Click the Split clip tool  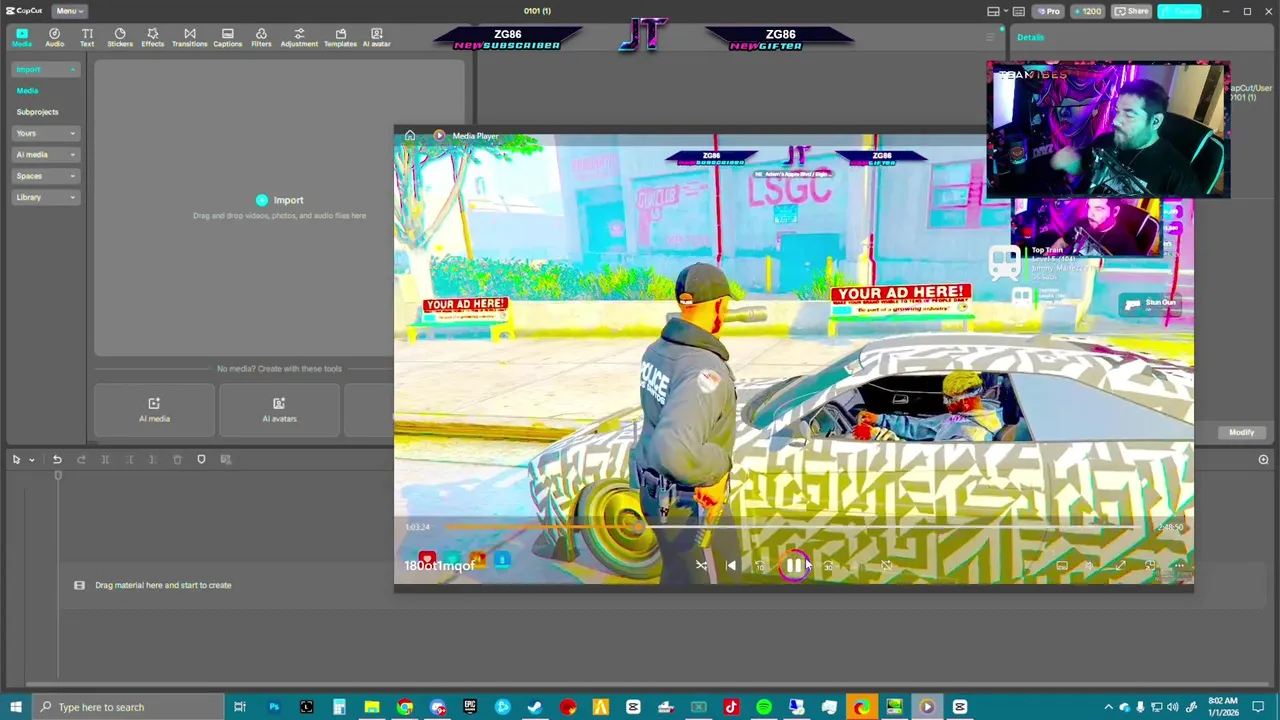105,459
